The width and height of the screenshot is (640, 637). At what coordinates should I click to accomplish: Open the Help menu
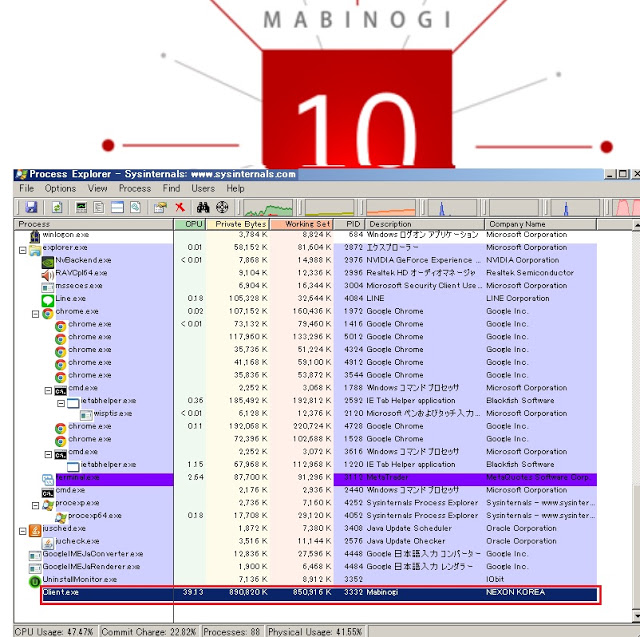pyautogui.click(x=235, y=188)
